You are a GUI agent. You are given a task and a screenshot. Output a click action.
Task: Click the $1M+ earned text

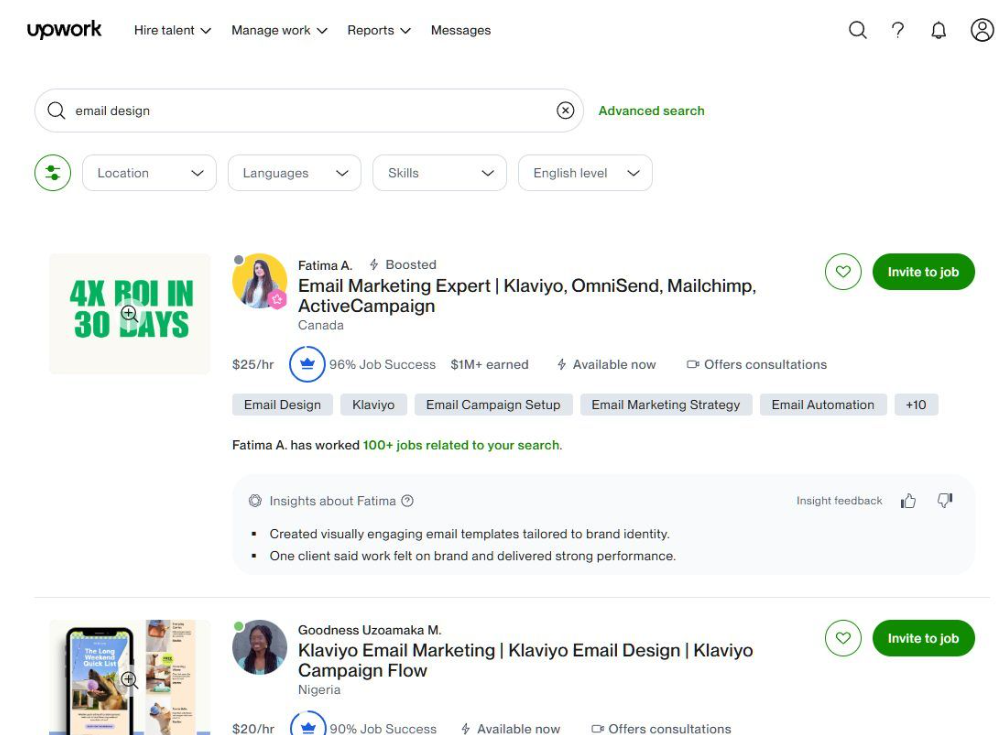click(x=489, y=364)
